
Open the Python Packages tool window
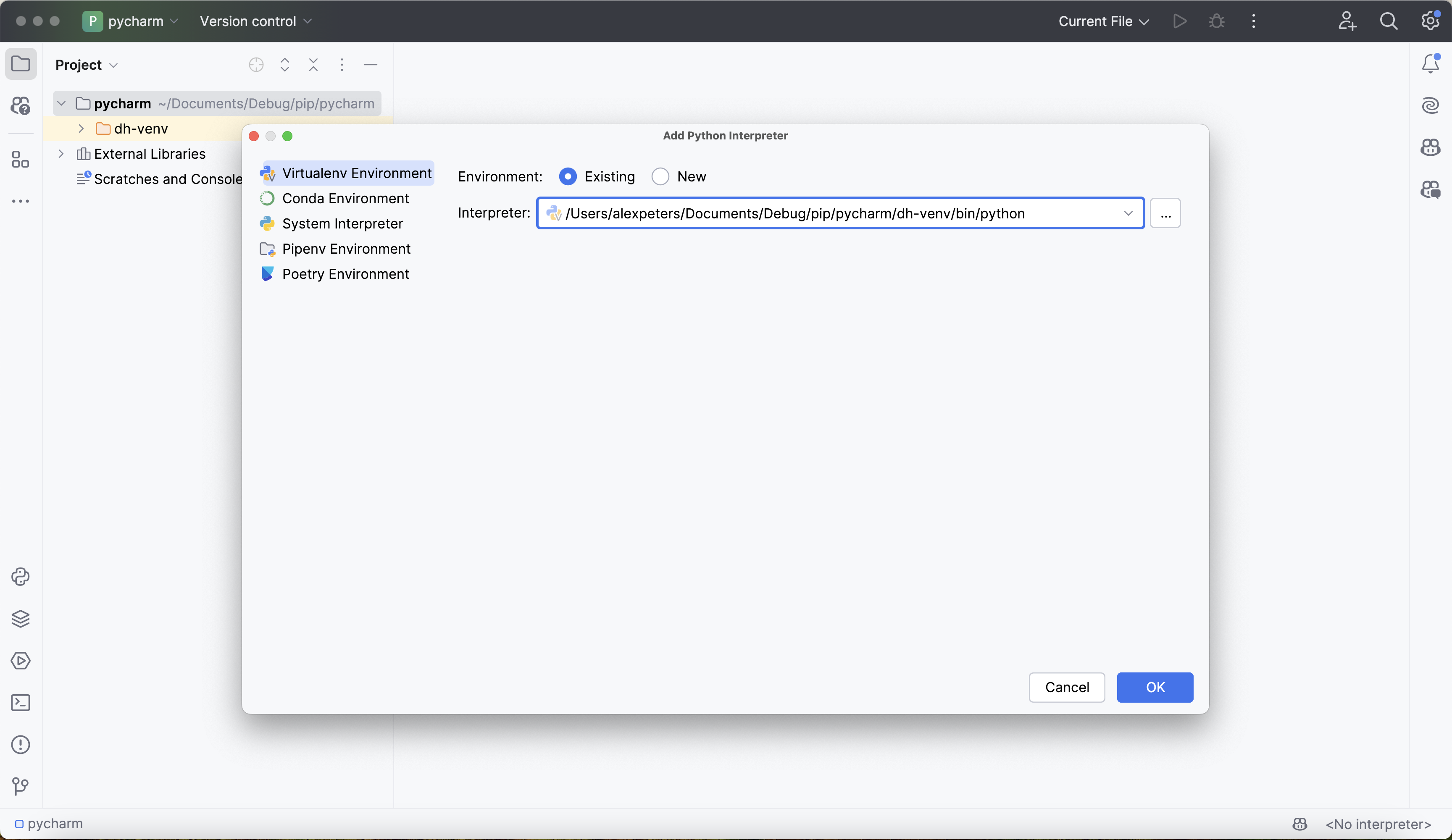20,619
